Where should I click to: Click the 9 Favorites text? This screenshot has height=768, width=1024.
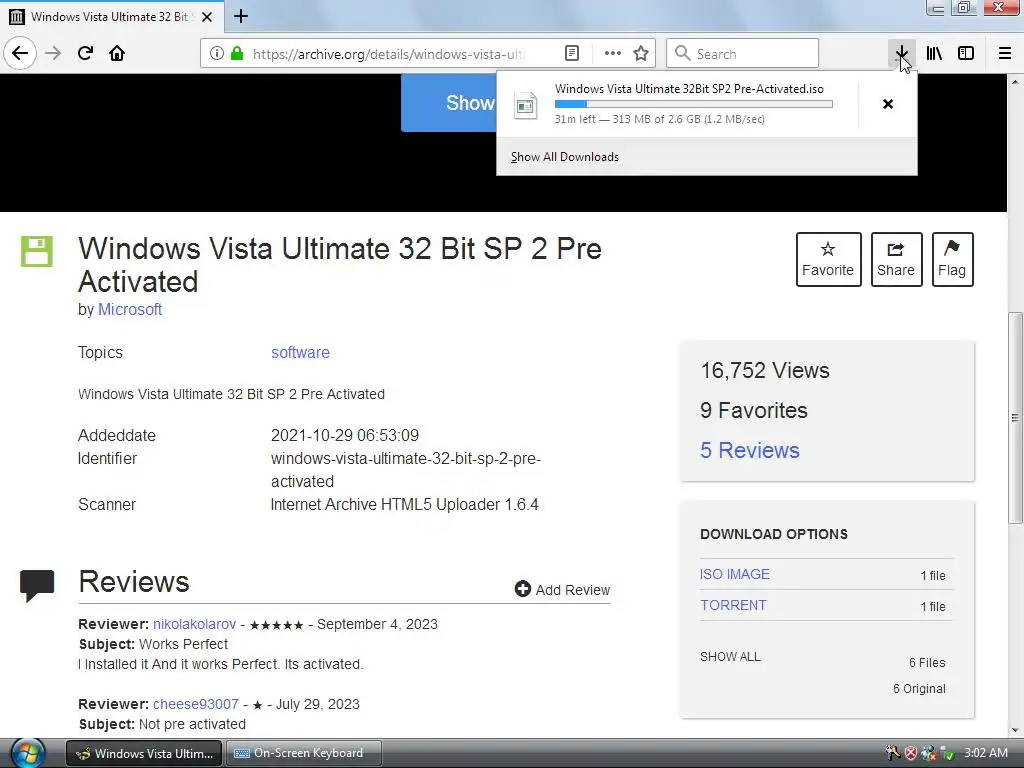coord(754,410)
